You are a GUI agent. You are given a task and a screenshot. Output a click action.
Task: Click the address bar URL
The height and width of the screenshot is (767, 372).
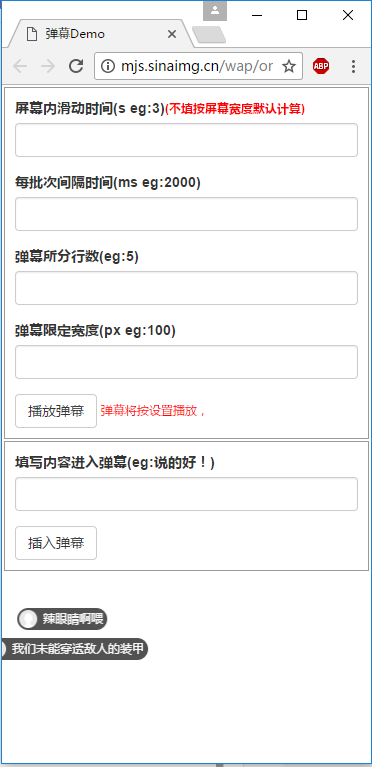(x=197, y=66)
